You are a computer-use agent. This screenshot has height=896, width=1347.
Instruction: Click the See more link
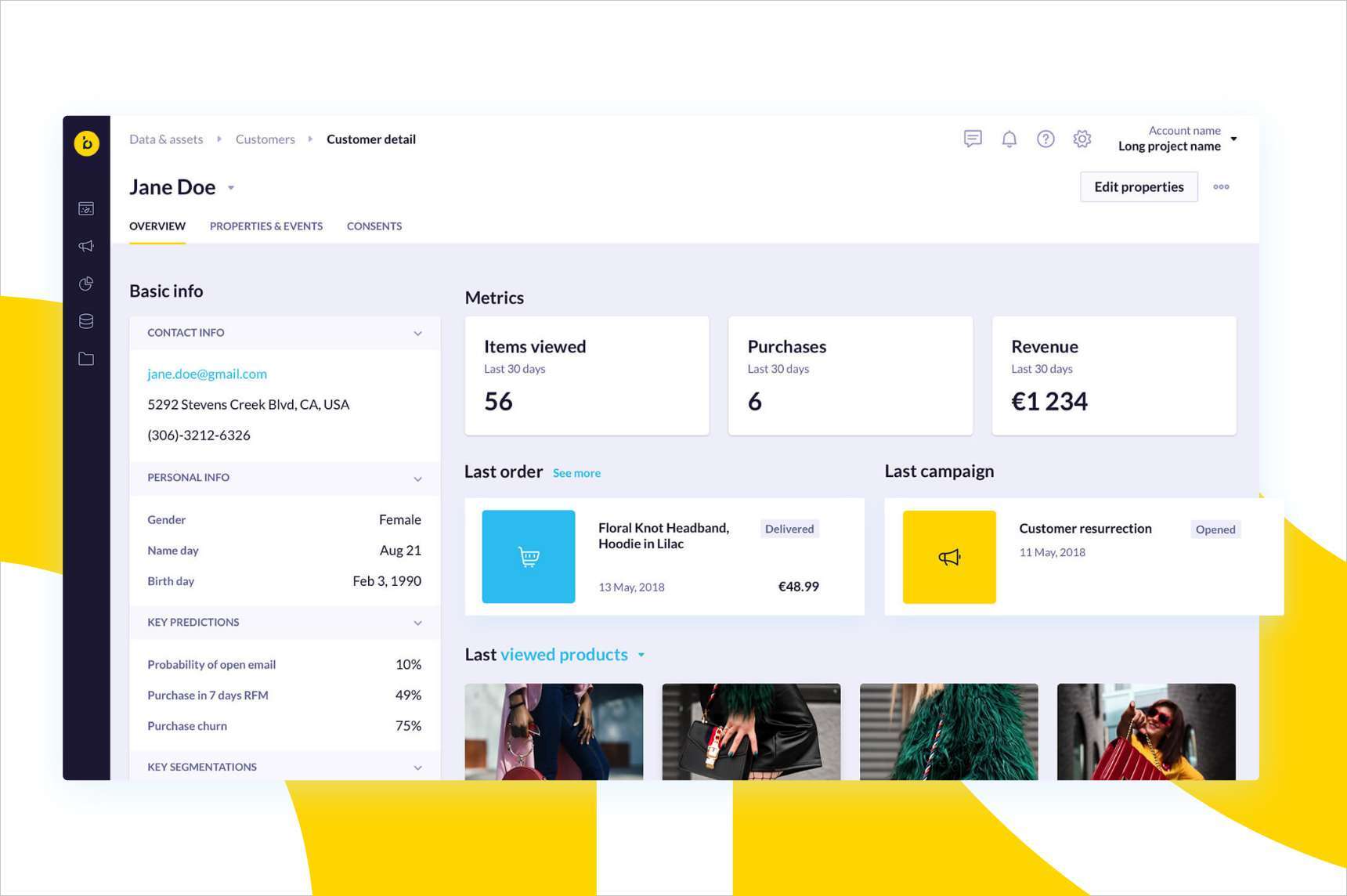point(576,473)
